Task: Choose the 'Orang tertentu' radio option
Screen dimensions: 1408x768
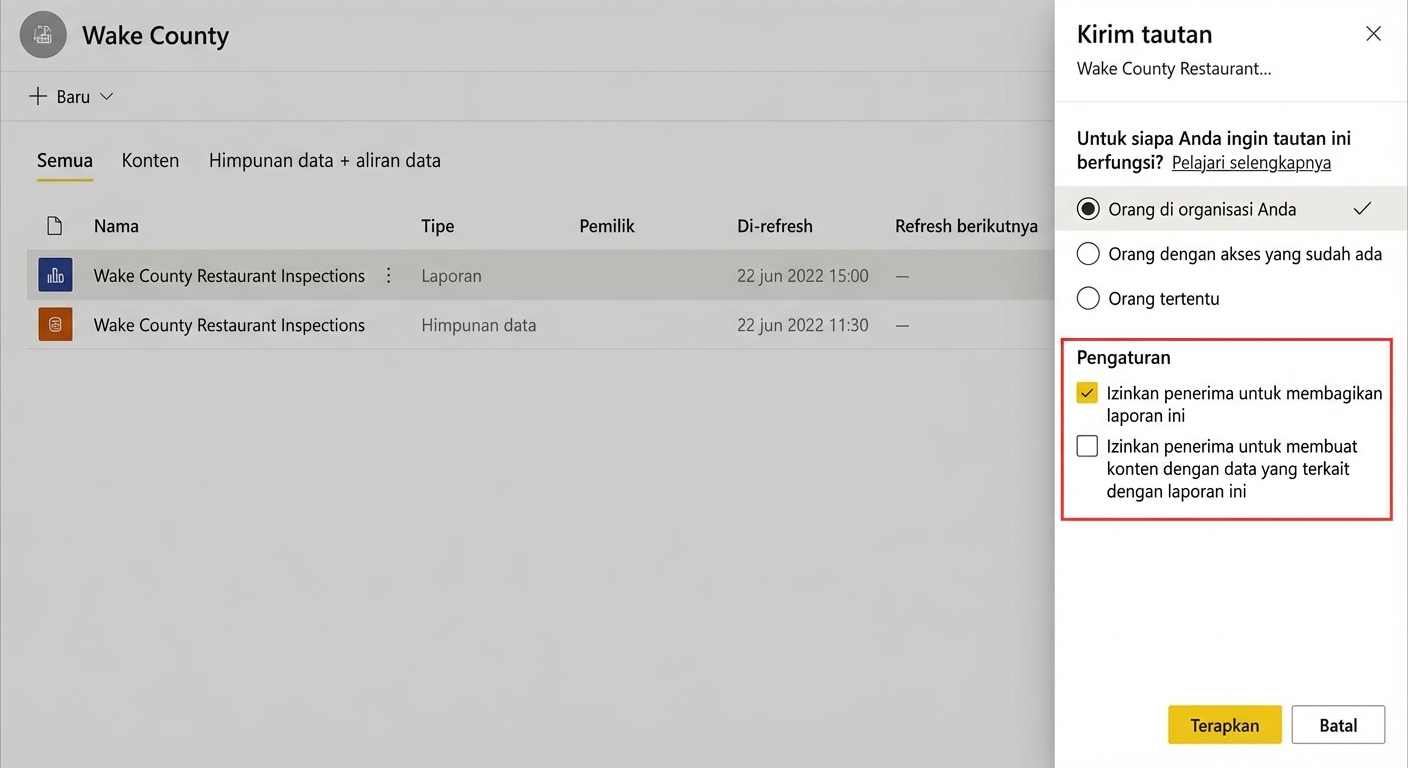Action: coord(1088,298)
